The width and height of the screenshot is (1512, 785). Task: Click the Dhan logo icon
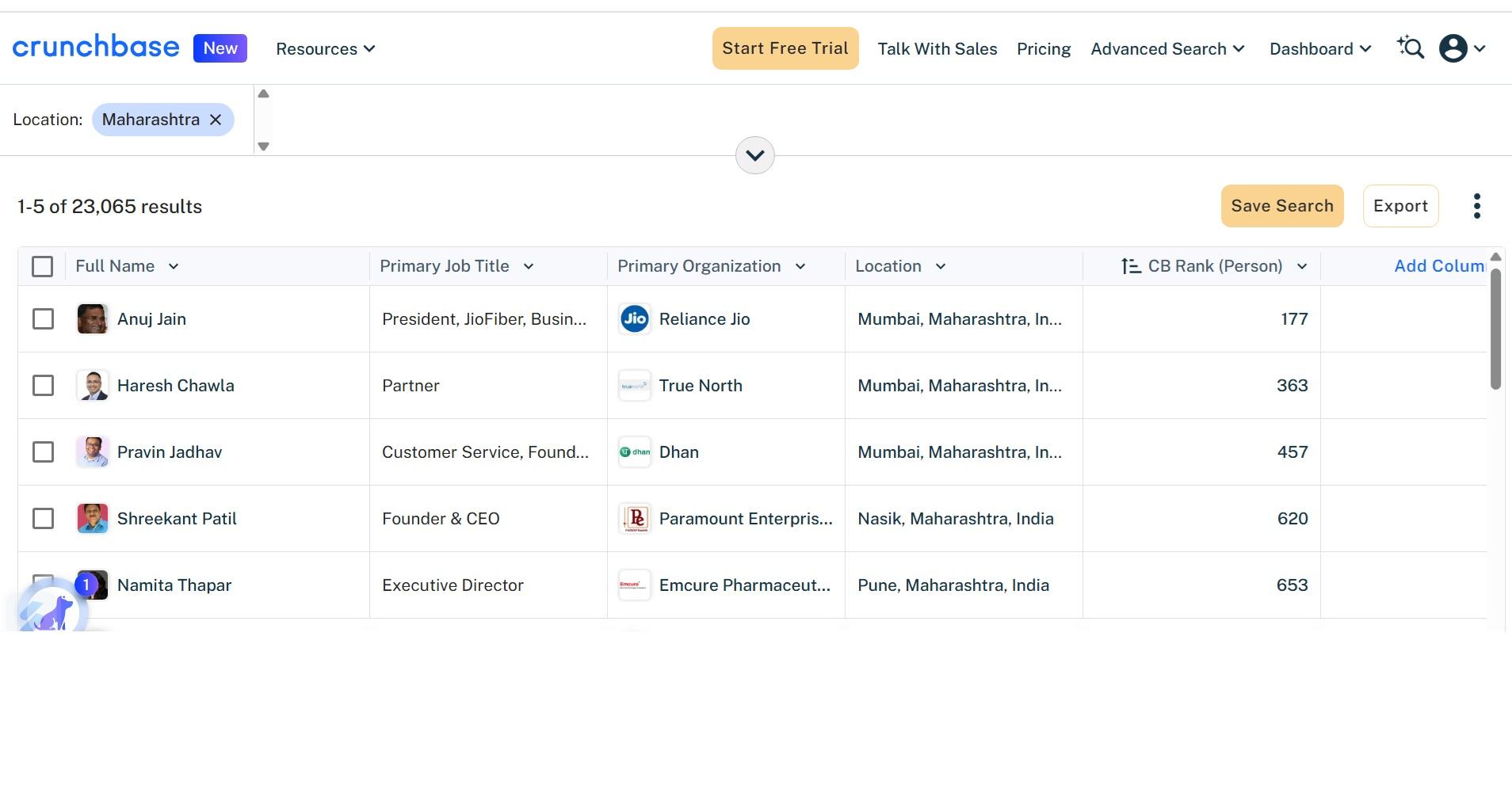click(634, 452)
